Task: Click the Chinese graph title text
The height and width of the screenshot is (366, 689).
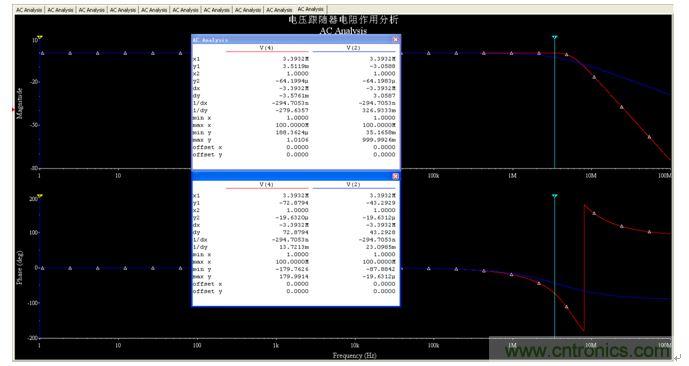Action: [x=343, y=20]
